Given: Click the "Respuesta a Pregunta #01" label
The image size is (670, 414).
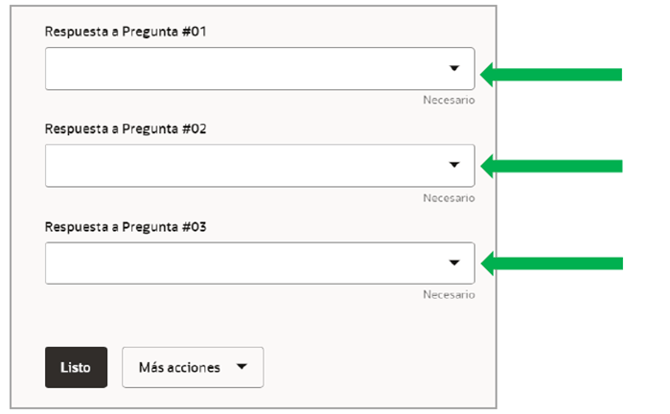Looking at the screenshot, I should 125,32.
